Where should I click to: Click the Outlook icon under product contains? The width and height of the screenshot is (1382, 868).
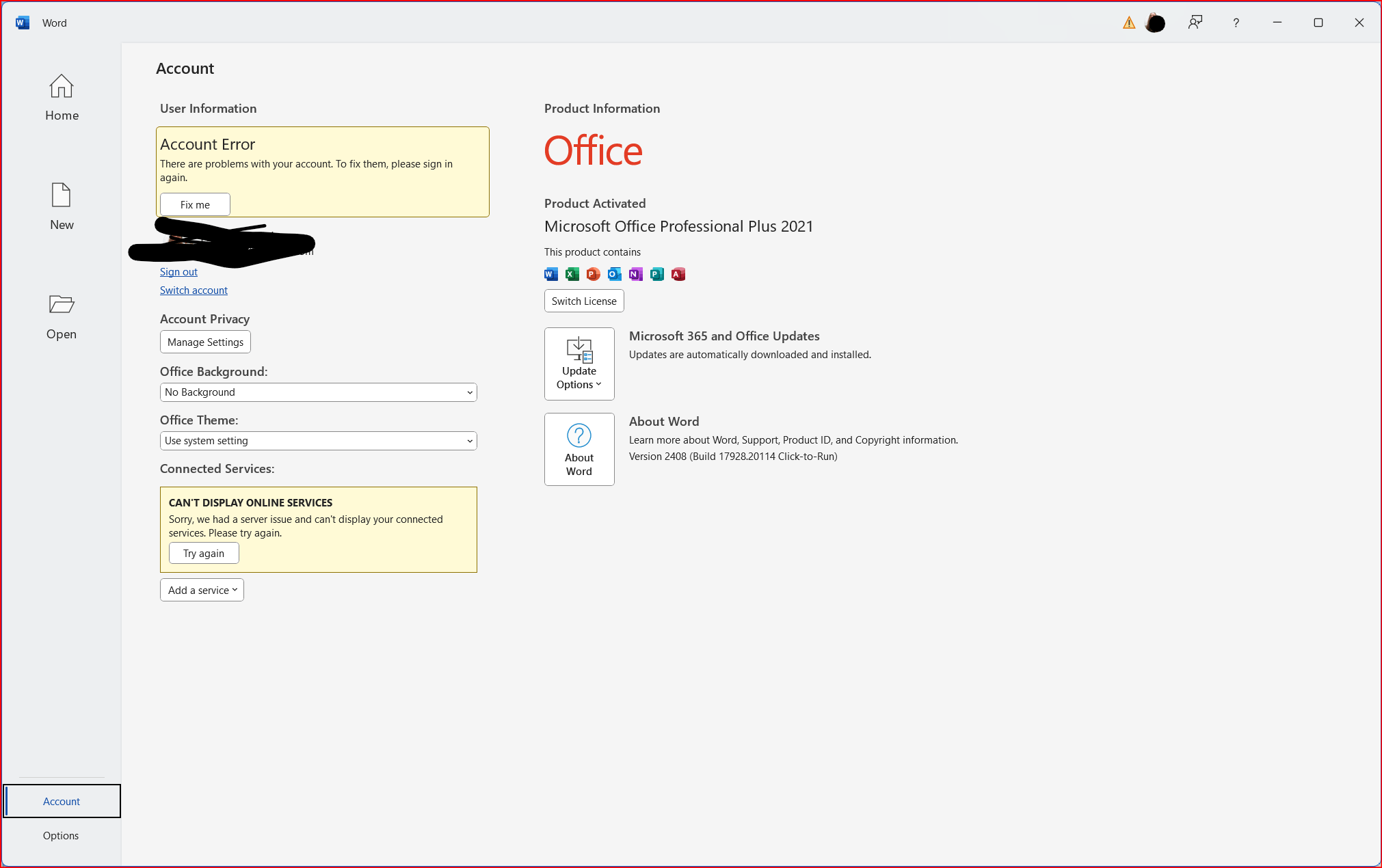pos(615,274)
